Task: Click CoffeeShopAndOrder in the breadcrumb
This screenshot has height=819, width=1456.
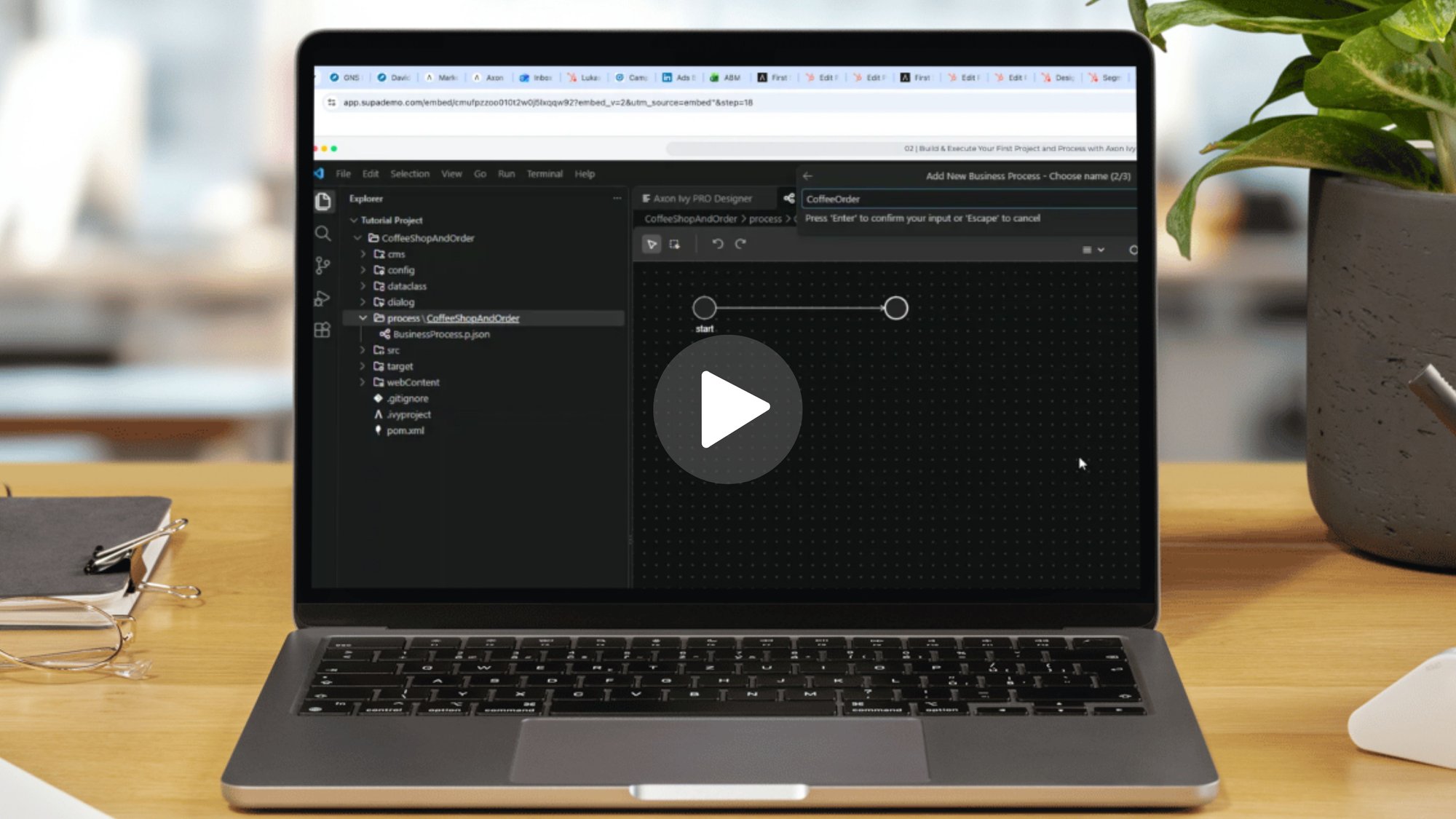Action: click(690, 219)
